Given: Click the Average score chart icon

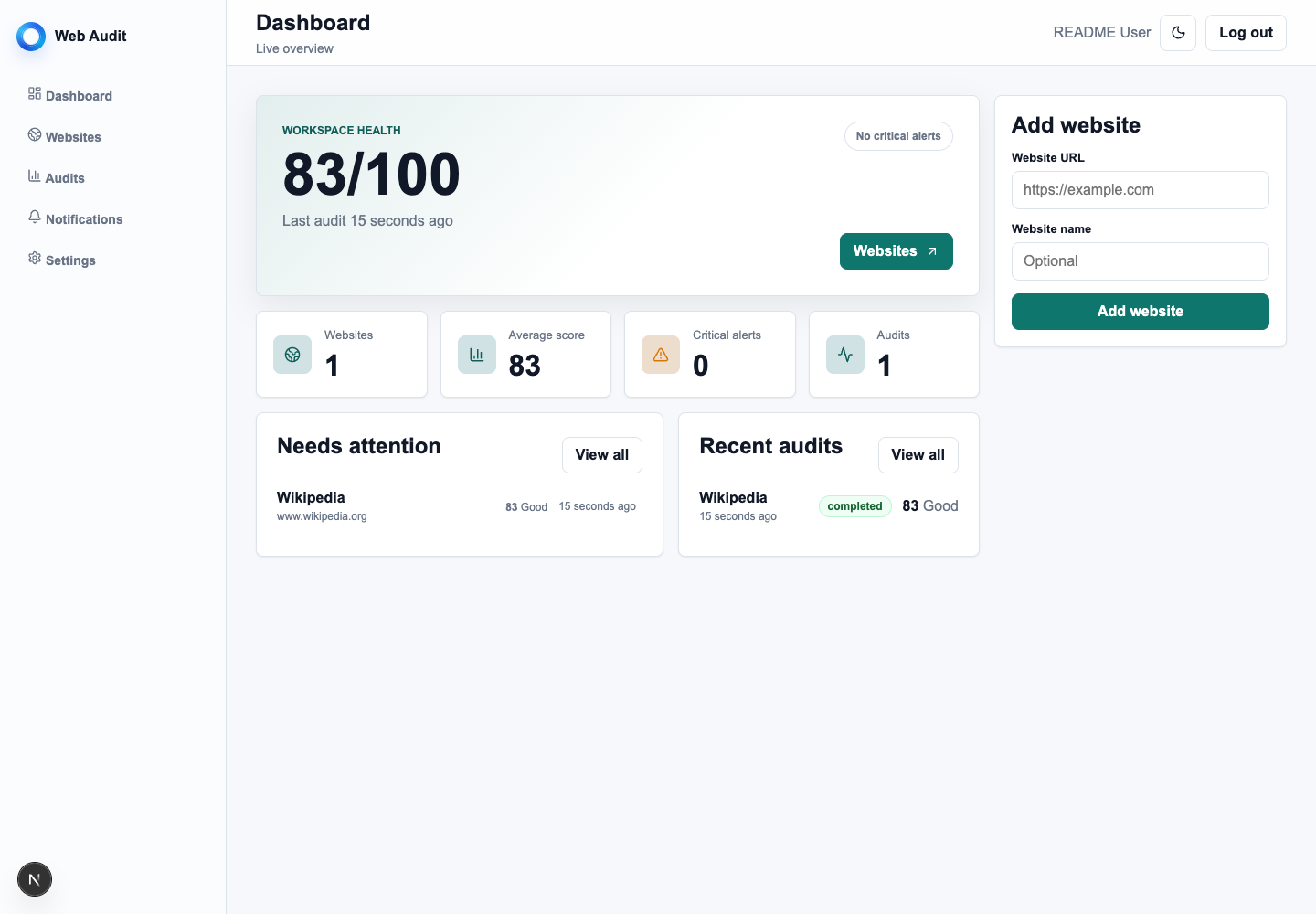Looking at the screenshot, I should [x=477, y=355].
